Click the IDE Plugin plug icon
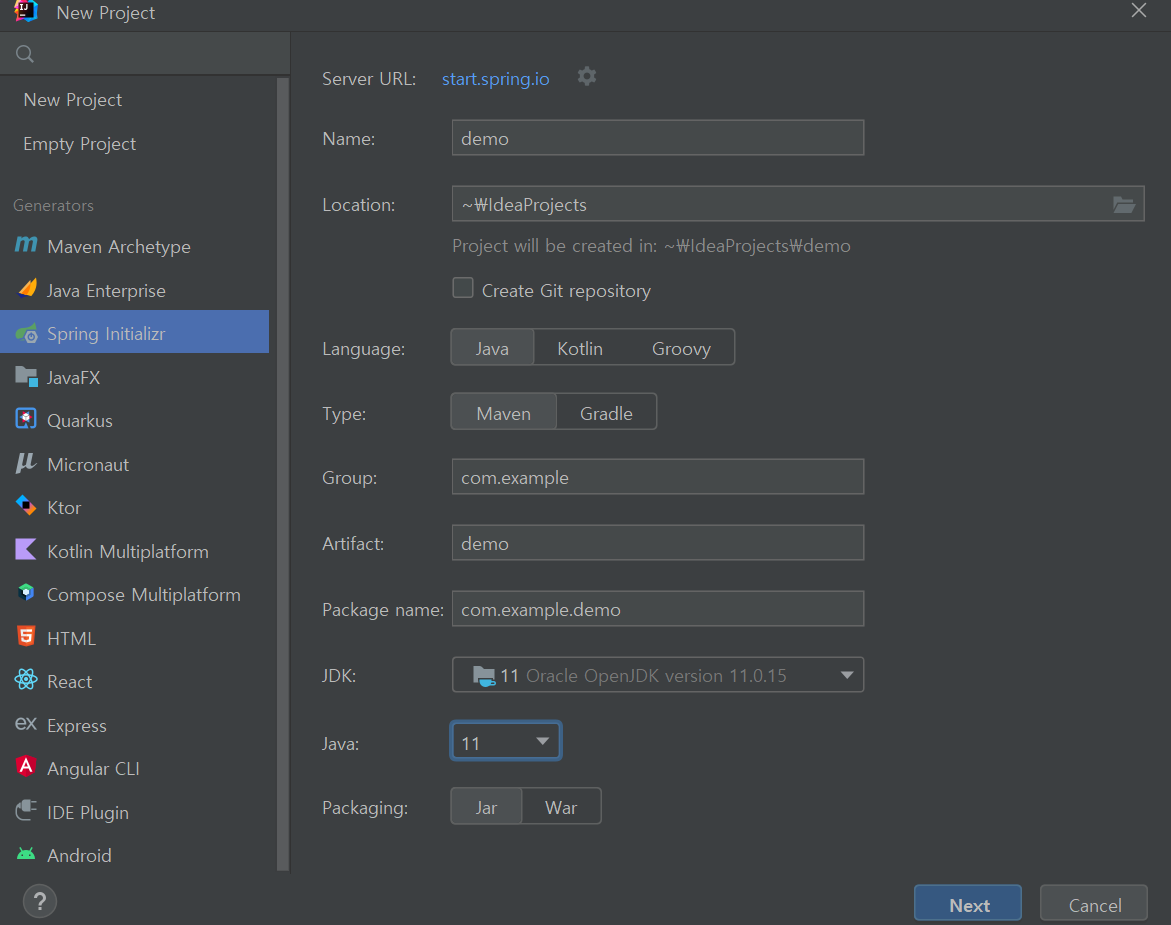This screenshot has height=925, width=1171. [x=26, y=810]
